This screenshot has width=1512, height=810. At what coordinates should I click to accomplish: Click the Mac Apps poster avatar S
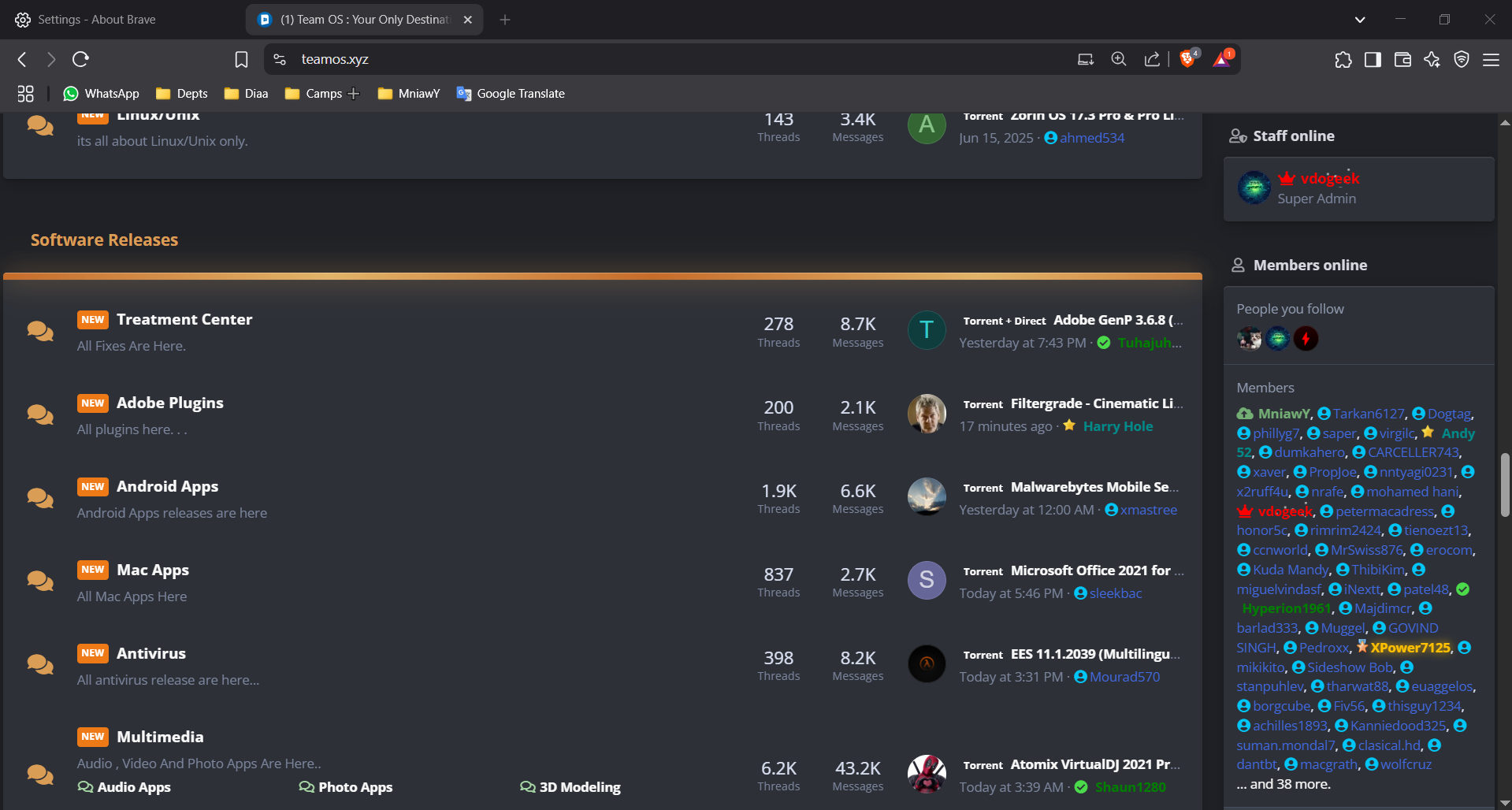tap(927, 580)
